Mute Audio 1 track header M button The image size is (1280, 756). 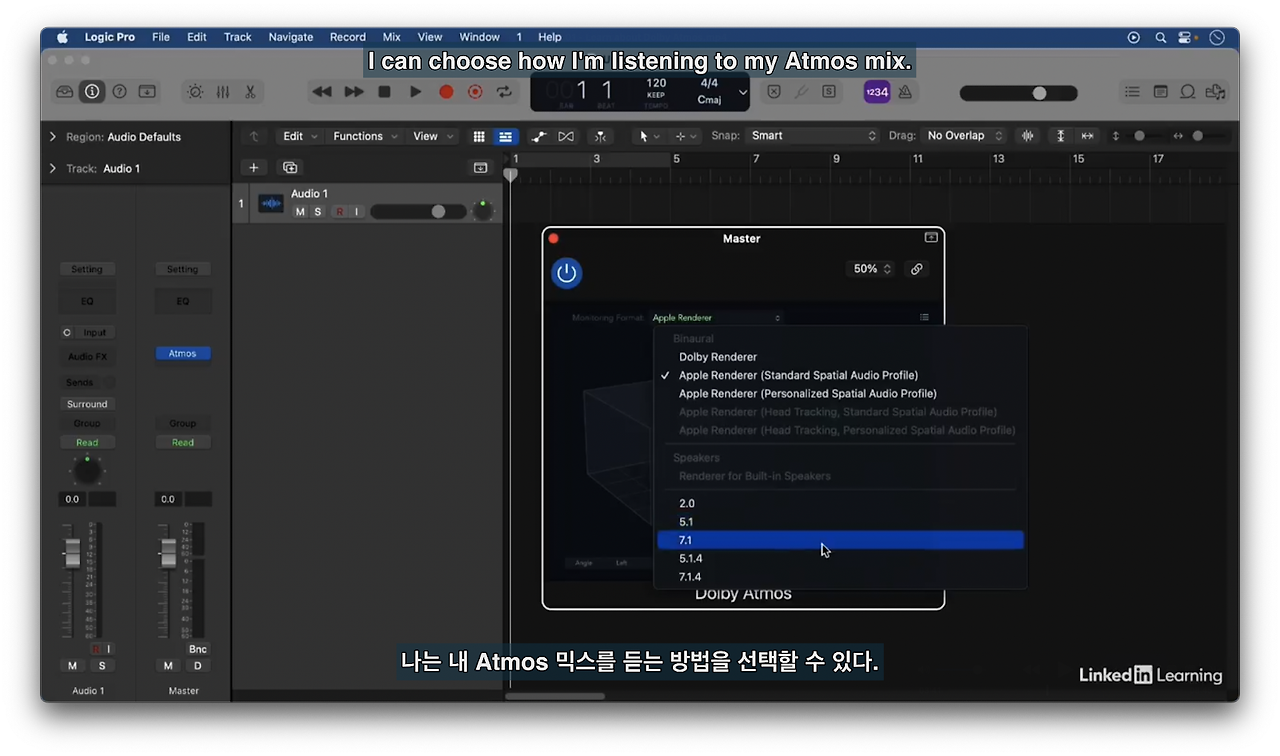[300, 212]
